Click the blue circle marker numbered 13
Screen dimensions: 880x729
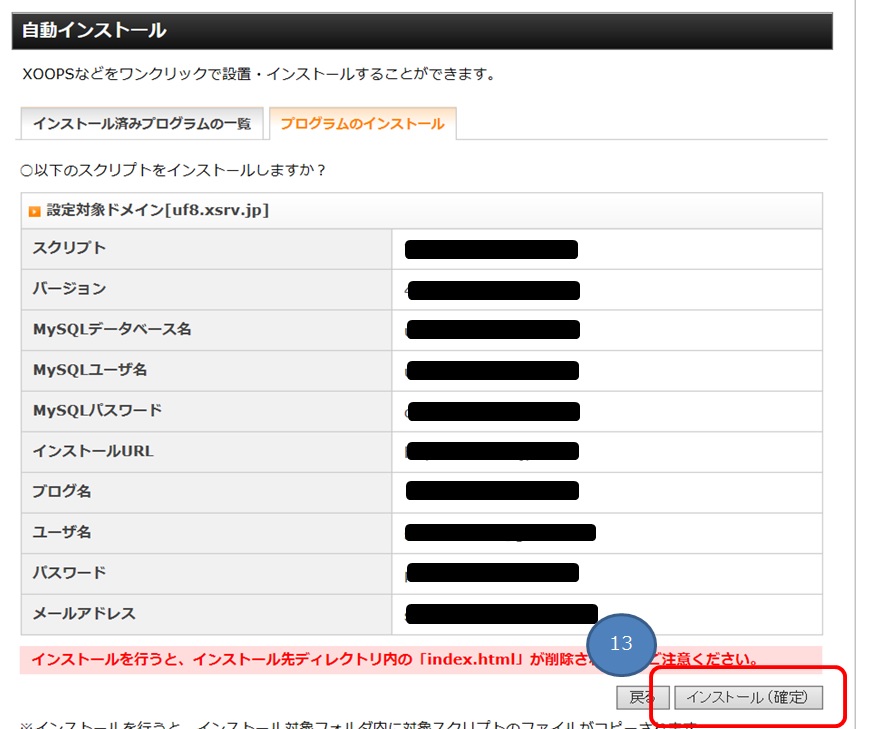click(x=621, y=643)
